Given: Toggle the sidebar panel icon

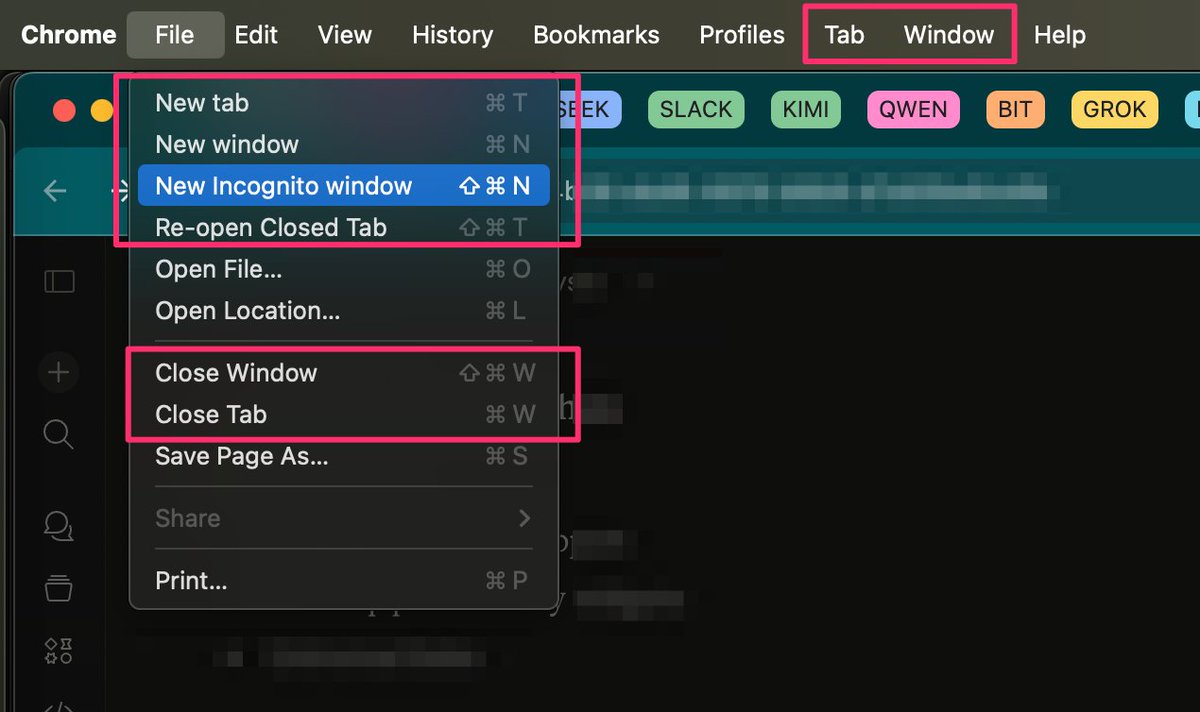Looking at the screenshot, I should coord(59,282).
